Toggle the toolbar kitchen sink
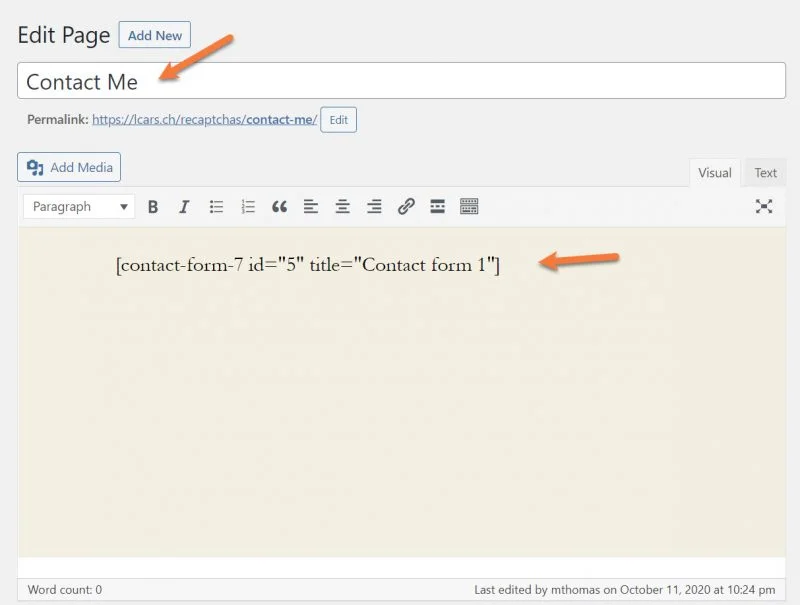 [x=469, y=207]
